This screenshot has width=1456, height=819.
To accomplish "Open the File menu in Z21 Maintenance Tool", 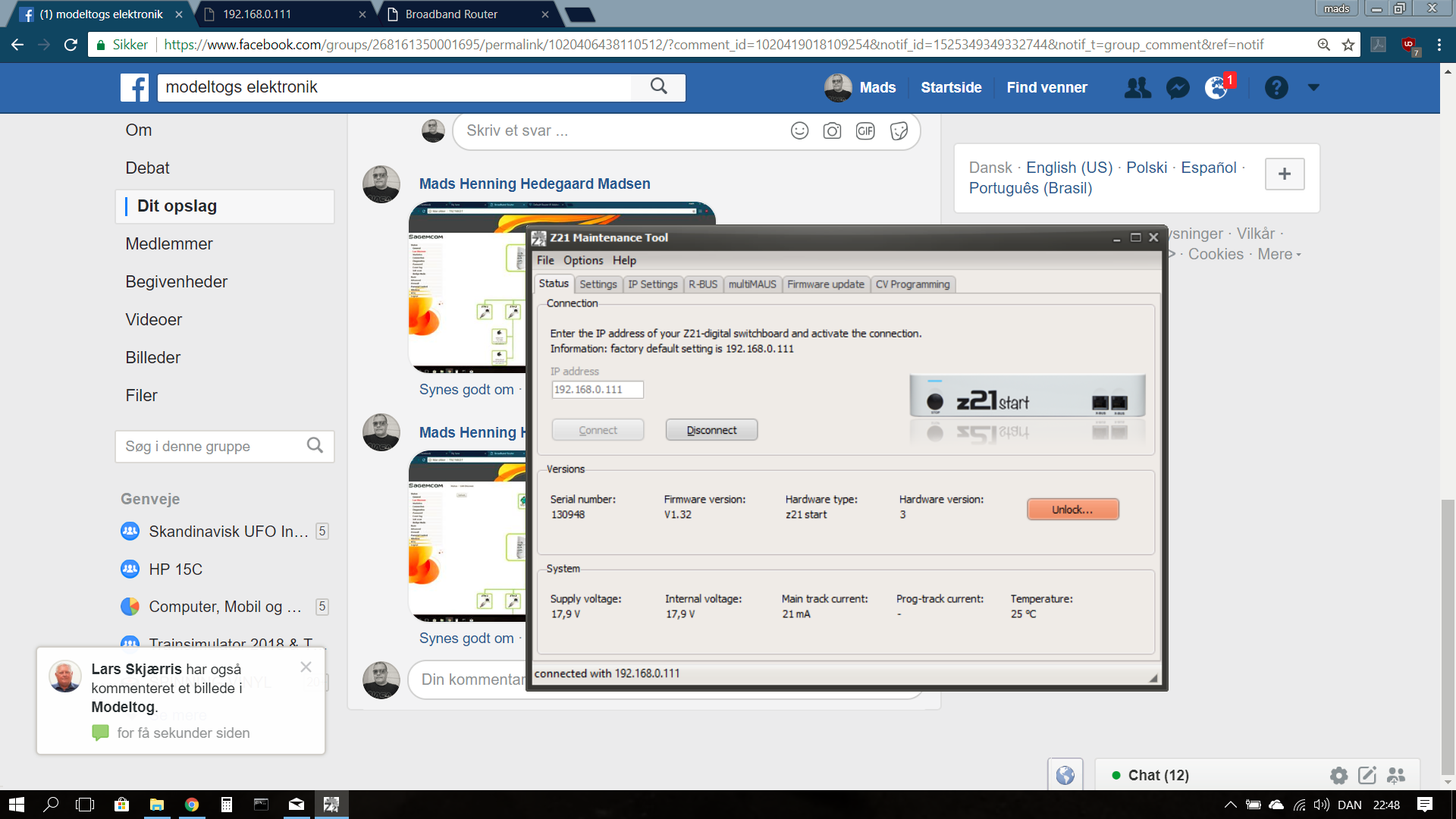I will point(545,260).
